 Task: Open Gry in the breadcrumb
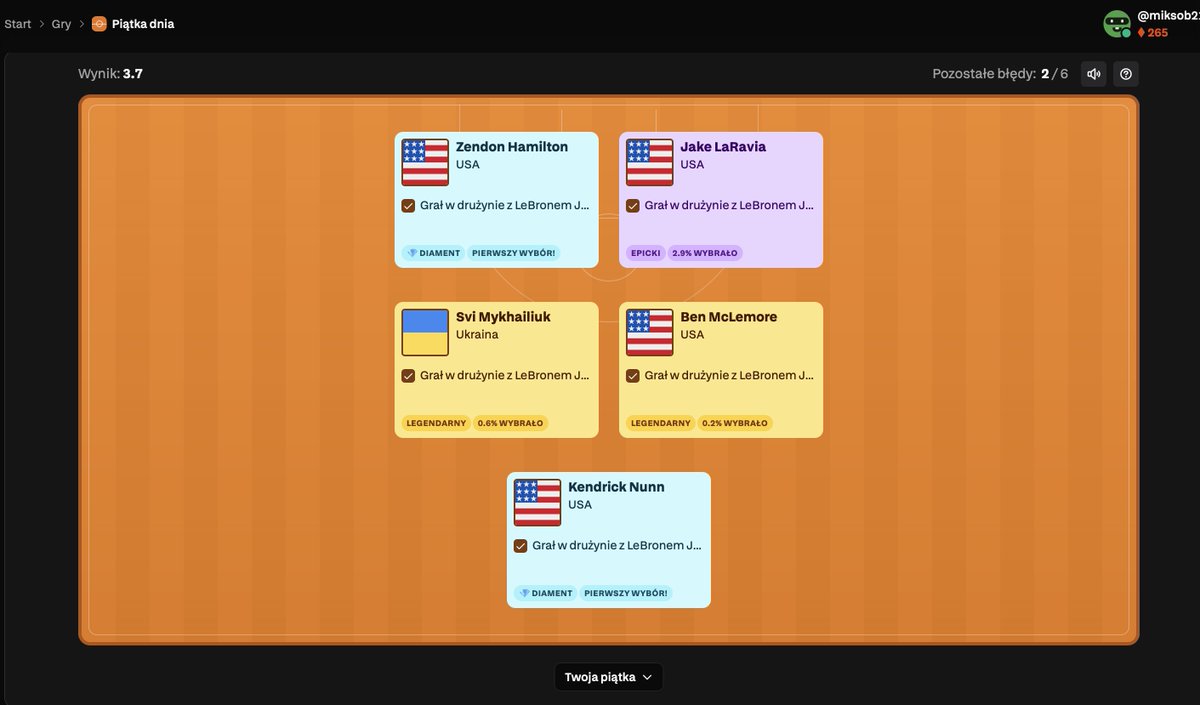62,24
